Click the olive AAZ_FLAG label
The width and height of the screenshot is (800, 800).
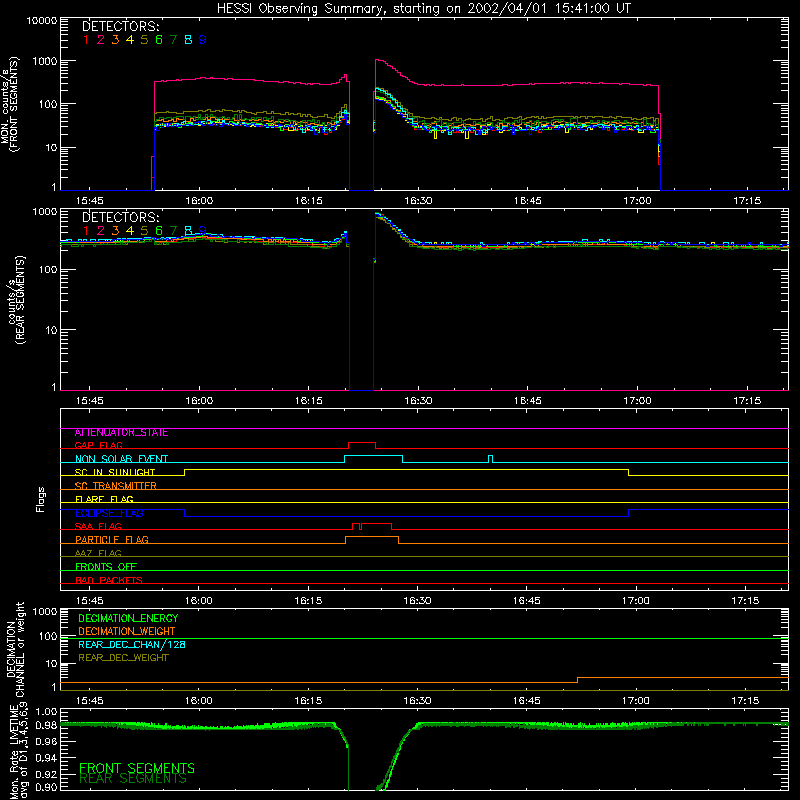pos(98,554)
